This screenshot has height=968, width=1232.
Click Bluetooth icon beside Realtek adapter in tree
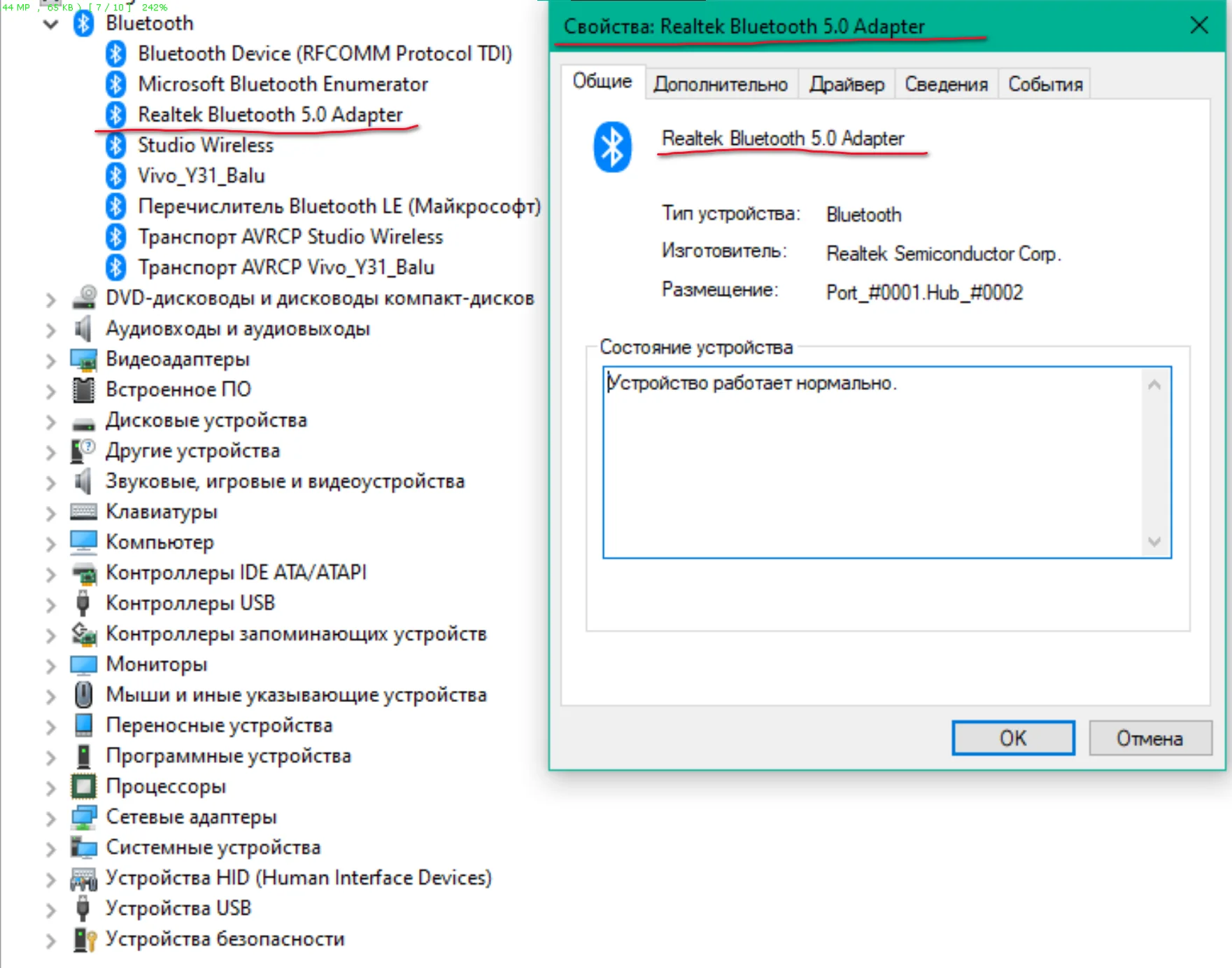pos(115,115)
